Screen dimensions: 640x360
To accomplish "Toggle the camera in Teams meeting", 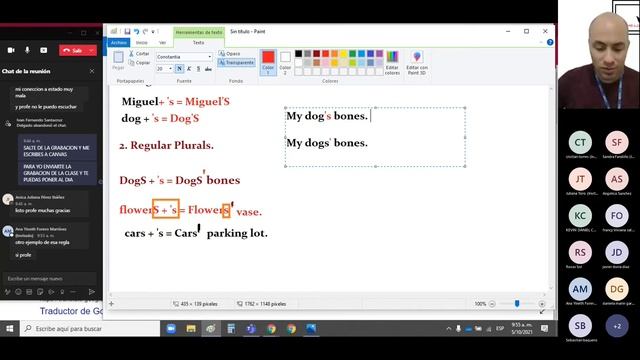I will click(x=11, y=50).
